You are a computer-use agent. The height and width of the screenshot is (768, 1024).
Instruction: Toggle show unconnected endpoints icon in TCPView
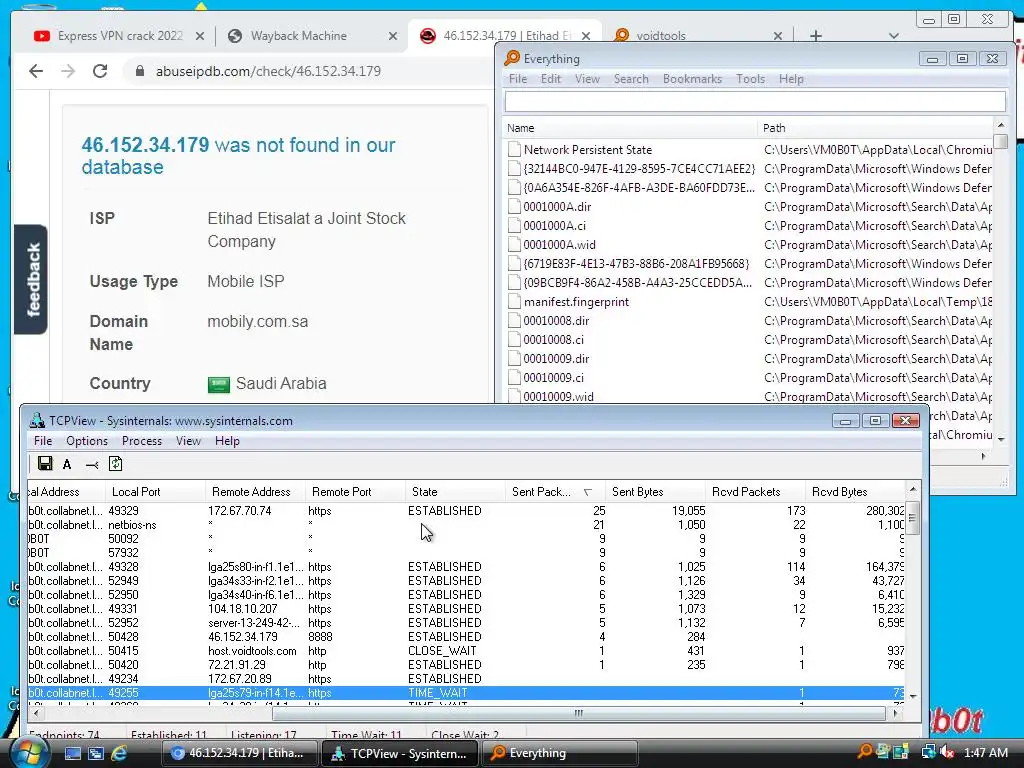pyautogui.click(x=92, y=464)
